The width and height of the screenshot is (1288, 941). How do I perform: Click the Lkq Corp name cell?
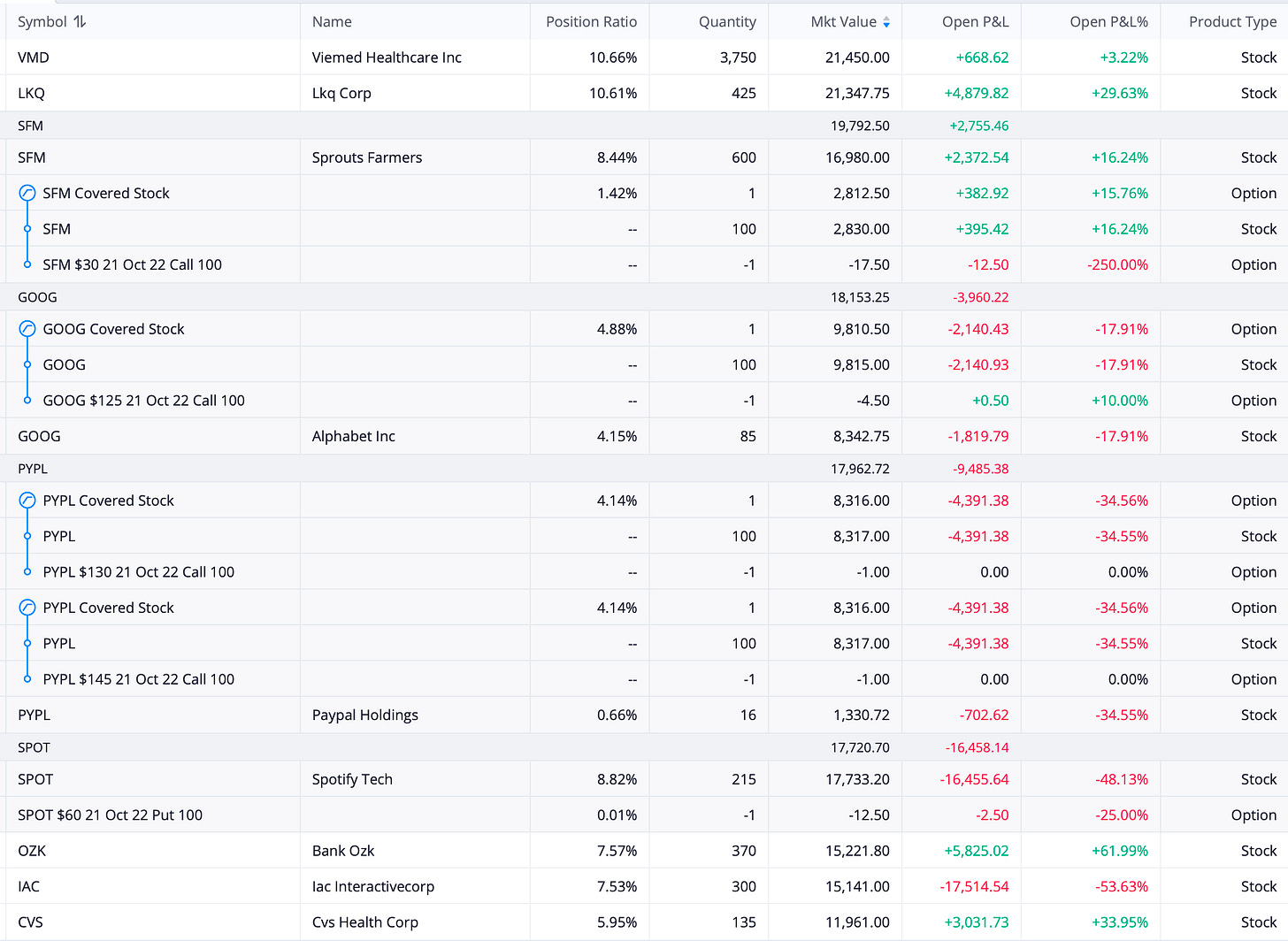click(x=341, y=93)
